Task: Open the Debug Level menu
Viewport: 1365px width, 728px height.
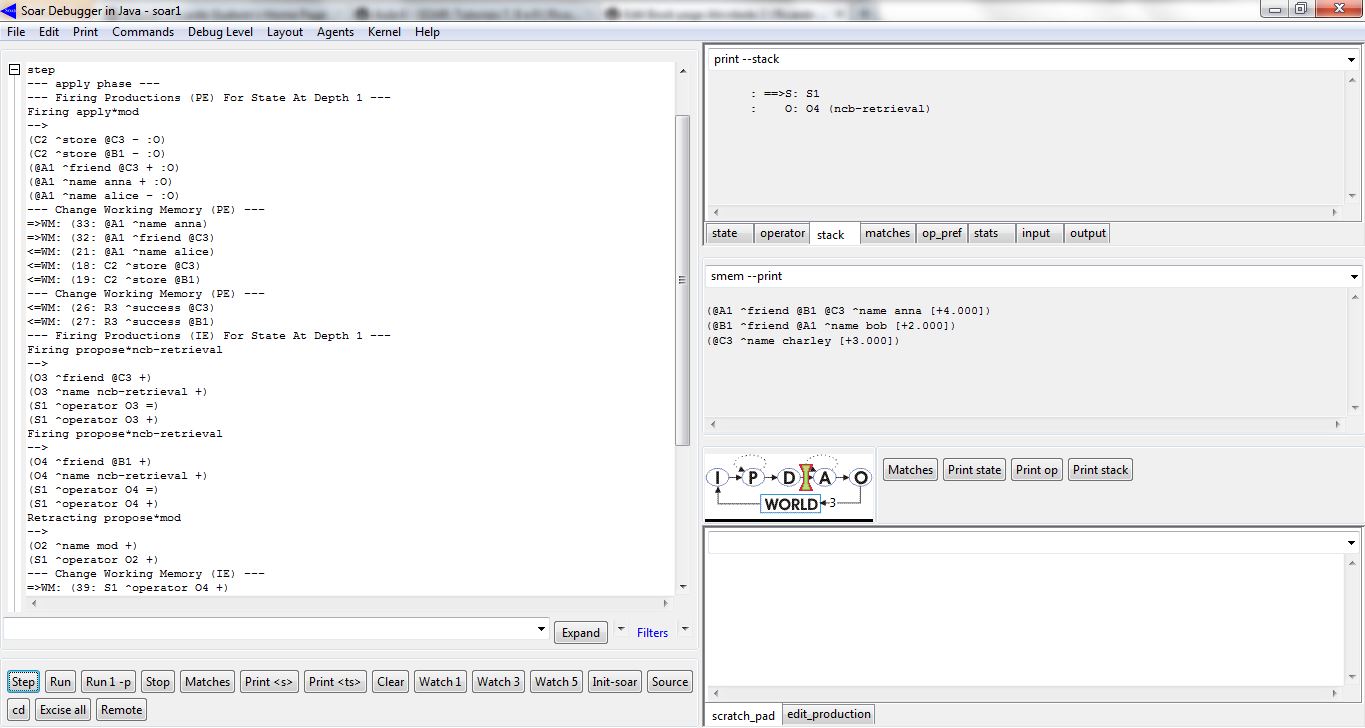Action: [220, 32]
